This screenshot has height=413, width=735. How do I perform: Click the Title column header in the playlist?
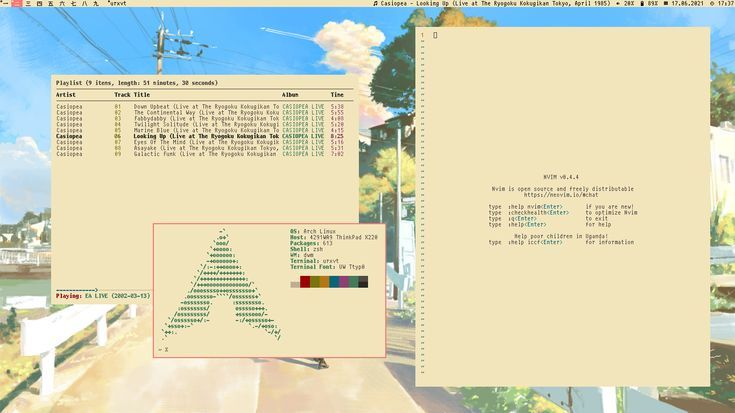point(142,95)
